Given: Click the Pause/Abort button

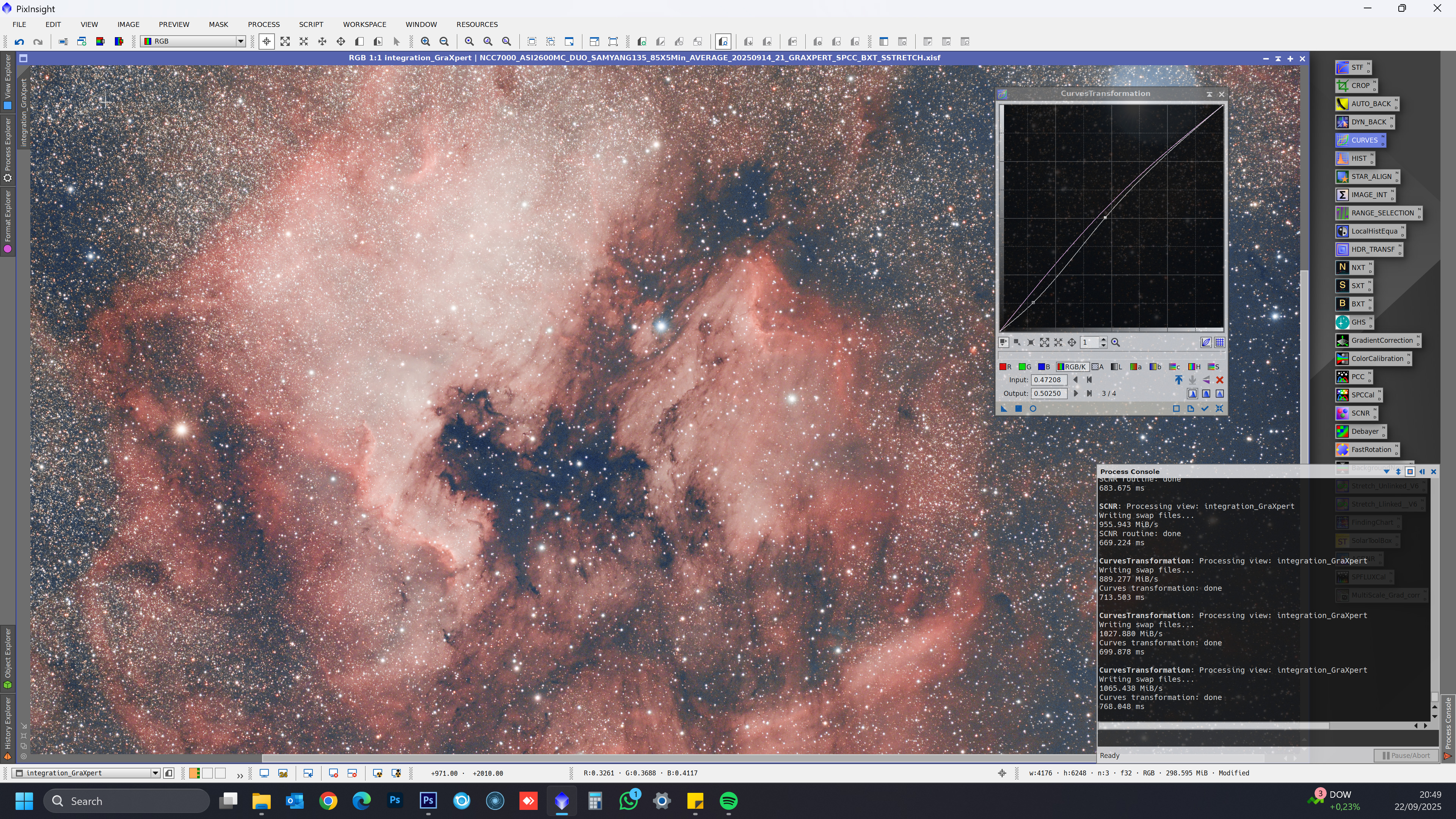Looking at the screenshot, I should click(1406, 756).
